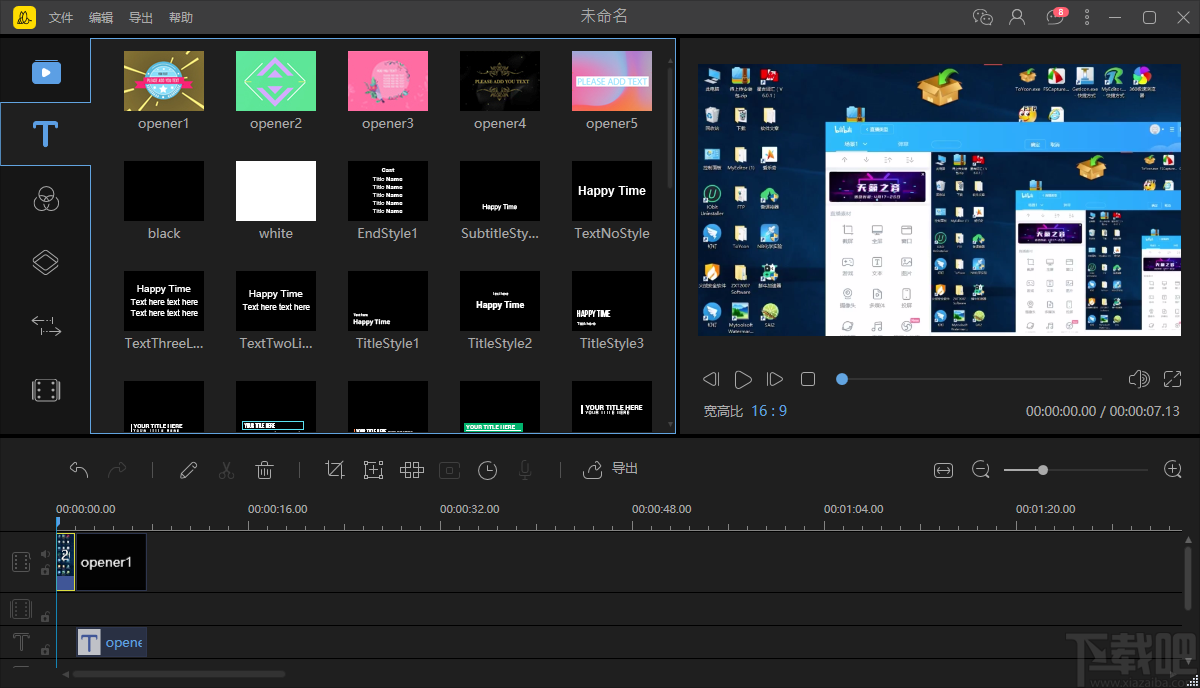Open the Filters panel from sidebar
The width and height of the screenshot is (1200, 688).
coord(45,198)
